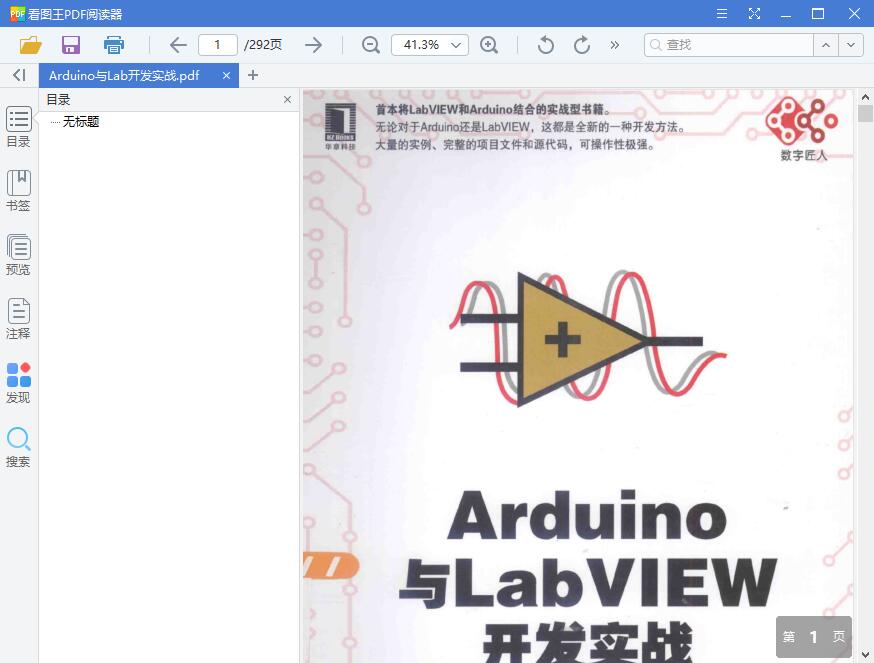Screen dimensions: 874x663
Task: Open the hamburger main menu in title bar
Action: [722, 13]
